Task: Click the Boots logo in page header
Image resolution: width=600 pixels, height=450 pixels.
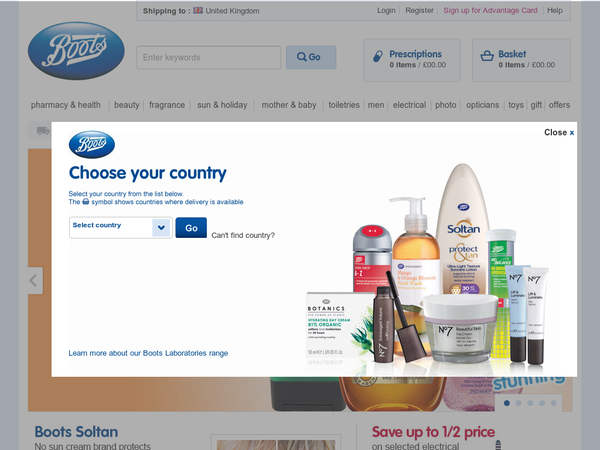Action: [x=76, y=51]
